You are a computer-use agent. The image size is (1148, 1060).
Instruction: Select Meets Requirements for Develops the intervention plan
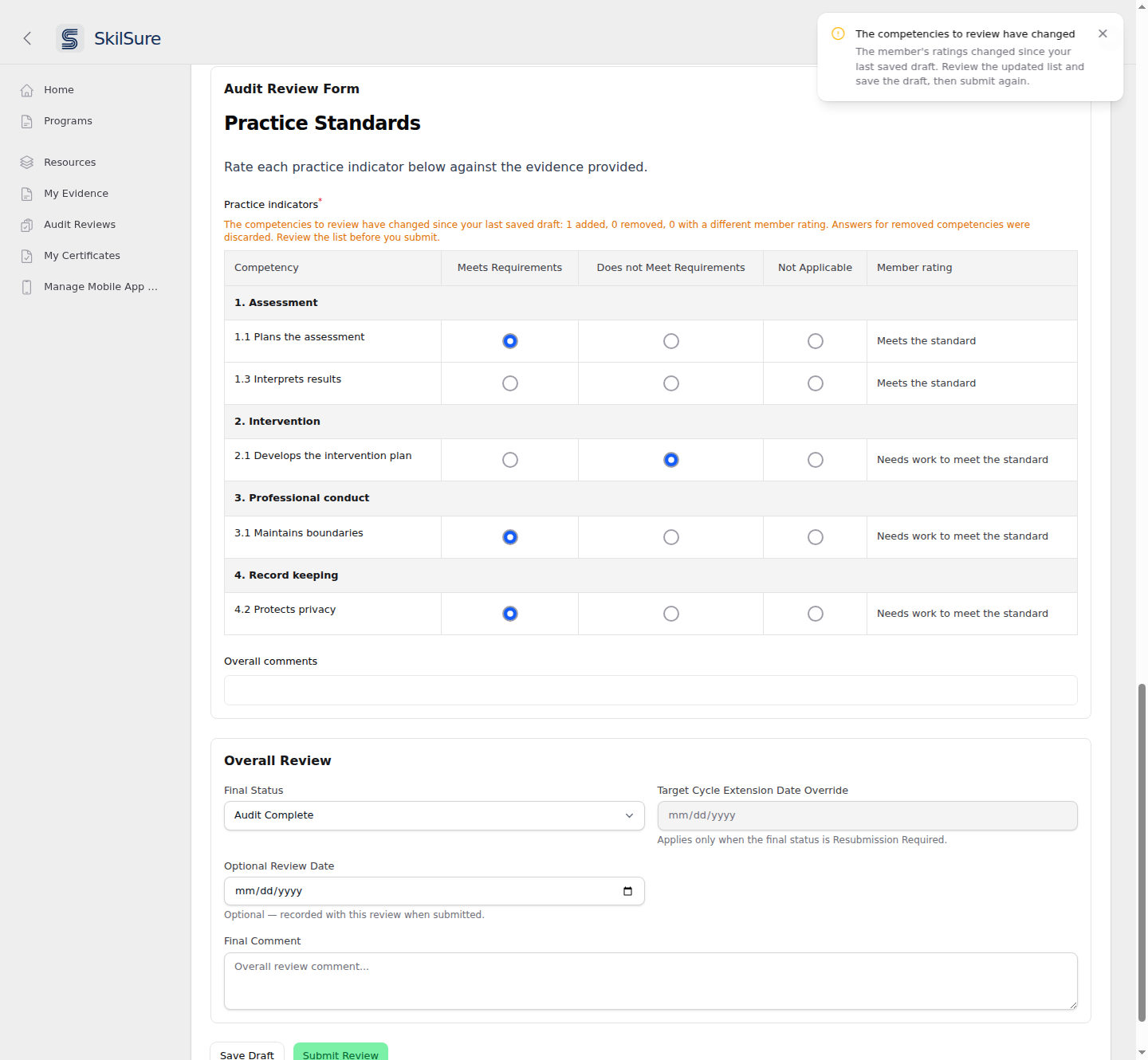click(x=510, y=460)
